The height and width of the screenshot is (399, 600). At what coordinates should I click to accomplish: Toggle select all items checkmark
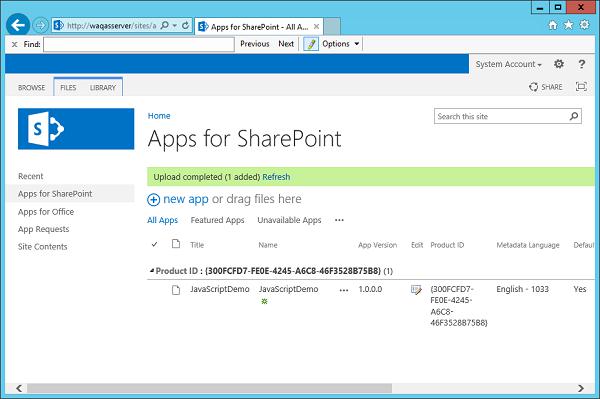tap(154, 244)
